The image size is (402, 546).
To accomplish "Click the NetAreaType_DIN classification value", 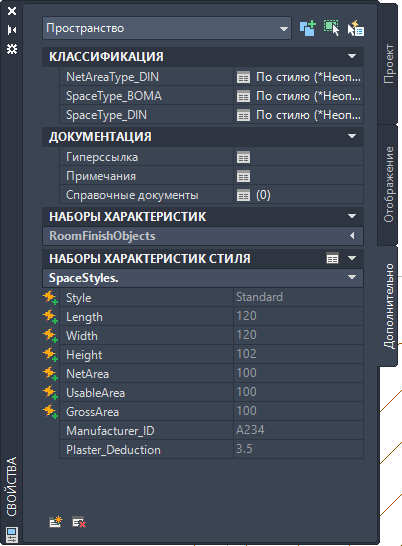I will click(x=299, y=77).
